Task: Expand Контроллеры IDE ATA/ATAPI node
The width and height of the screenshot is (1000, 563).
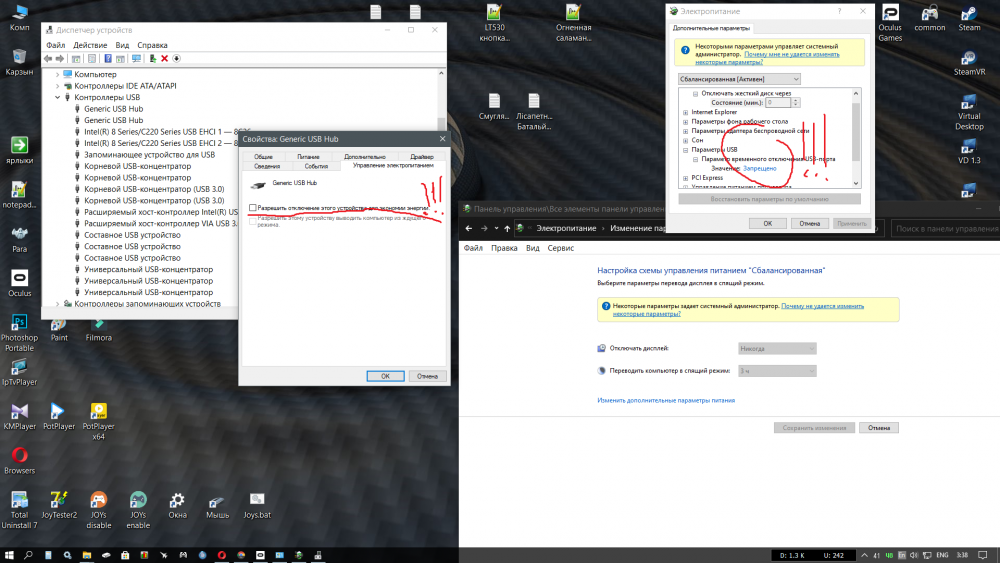Action: (57, 86)
